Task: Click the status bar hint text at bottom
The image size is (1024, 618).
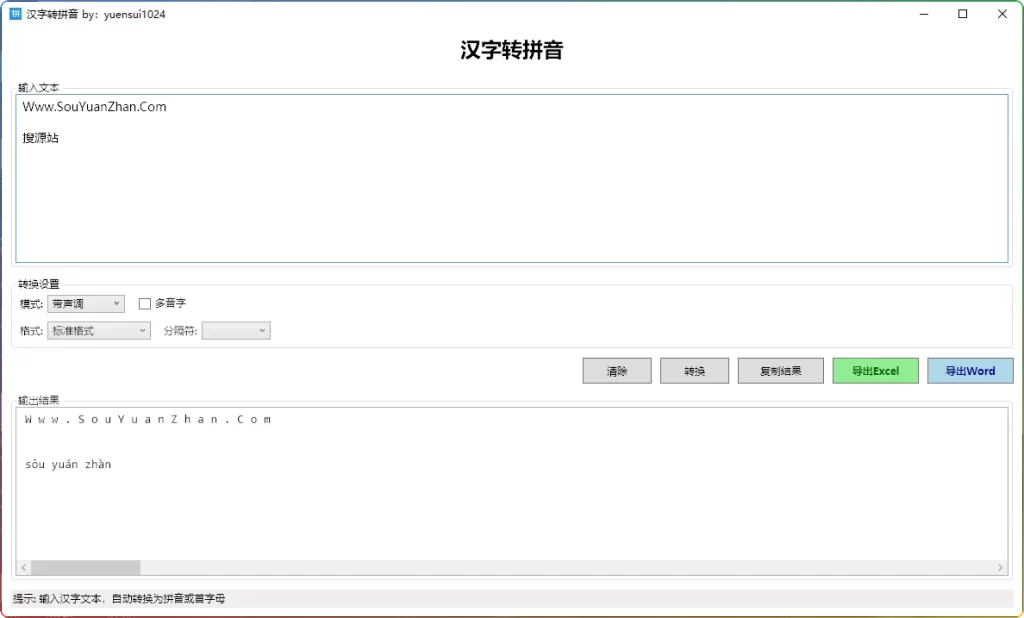Action: point(120,598)
